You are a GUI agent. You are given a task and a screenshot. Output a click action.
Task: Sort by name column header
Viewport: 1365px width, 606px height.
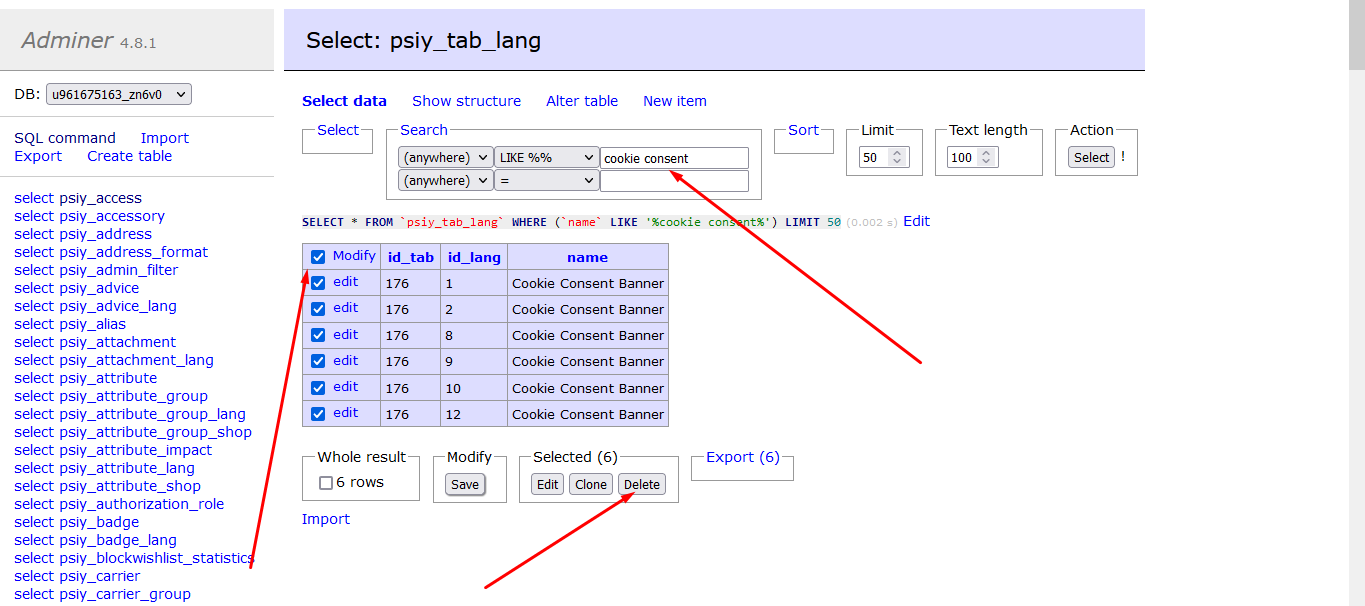tap(587, 257)
